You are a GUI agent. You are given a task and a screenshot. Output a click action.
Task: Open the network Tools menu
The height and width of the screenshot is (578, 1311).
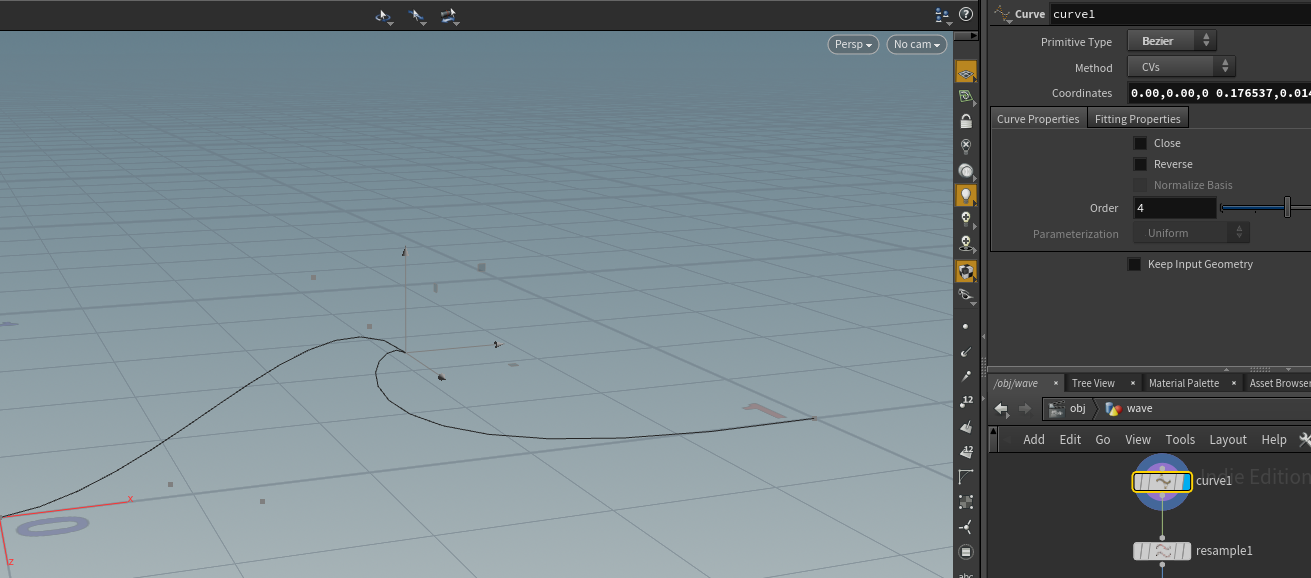click(1180, 439)
